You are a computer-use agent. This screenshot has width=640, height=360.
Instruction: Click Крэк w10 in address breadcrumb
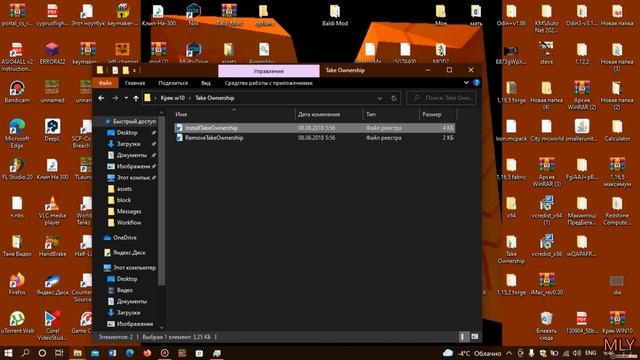173,98
